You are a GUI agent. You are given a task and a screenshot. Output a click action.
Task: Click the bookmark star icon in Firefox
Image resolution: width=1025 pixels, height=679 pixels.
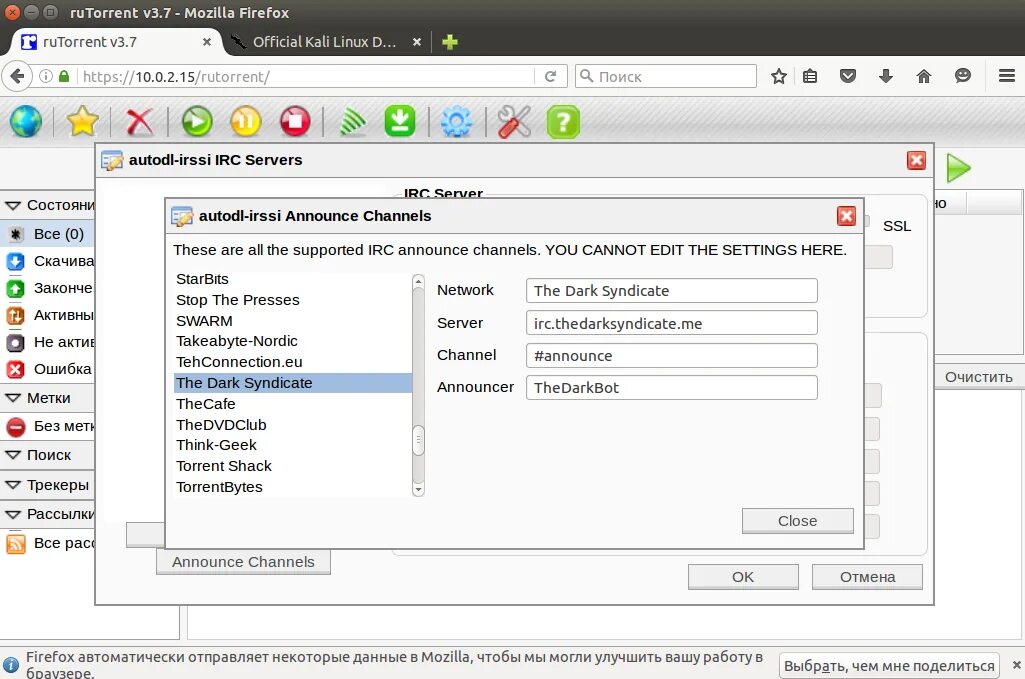pos(779,76)
